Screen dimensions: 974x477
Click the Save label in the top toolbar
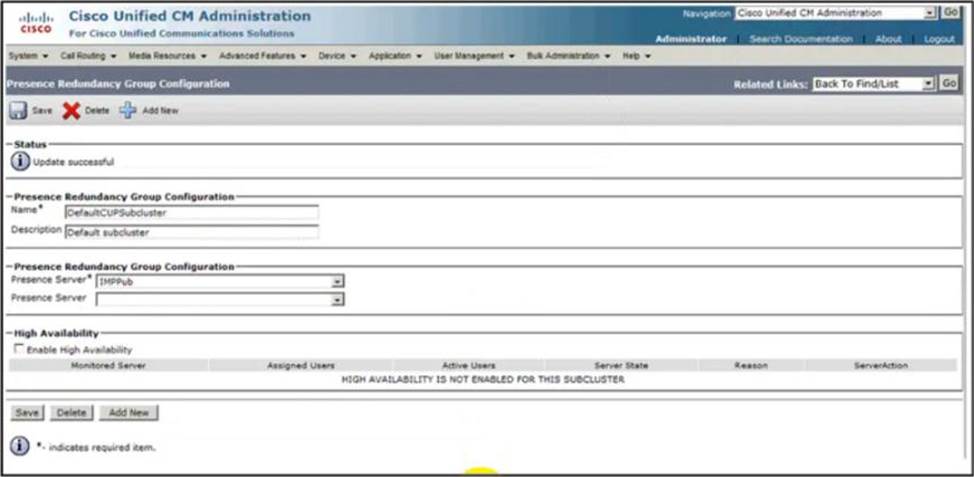coord(42,111)
